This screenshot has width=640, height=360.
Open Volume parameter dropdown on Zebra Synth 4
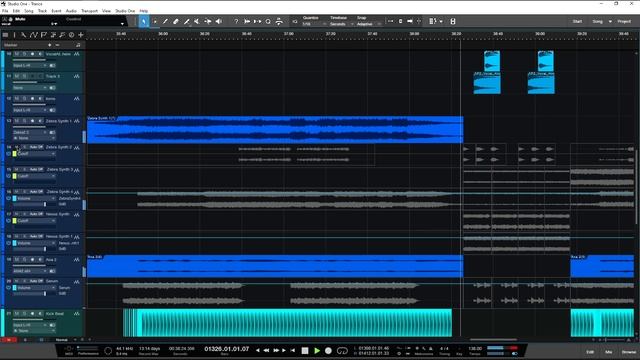36,198
